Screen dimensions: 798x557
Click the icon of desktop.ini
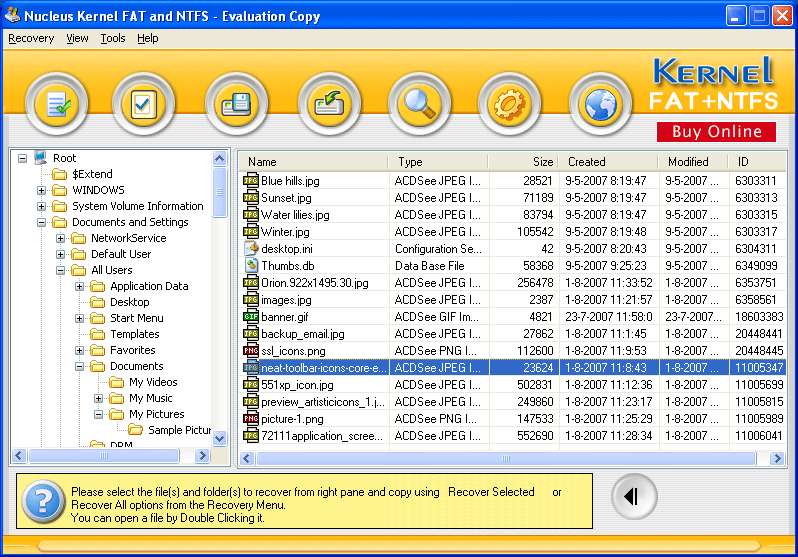[x=251, y=248]
